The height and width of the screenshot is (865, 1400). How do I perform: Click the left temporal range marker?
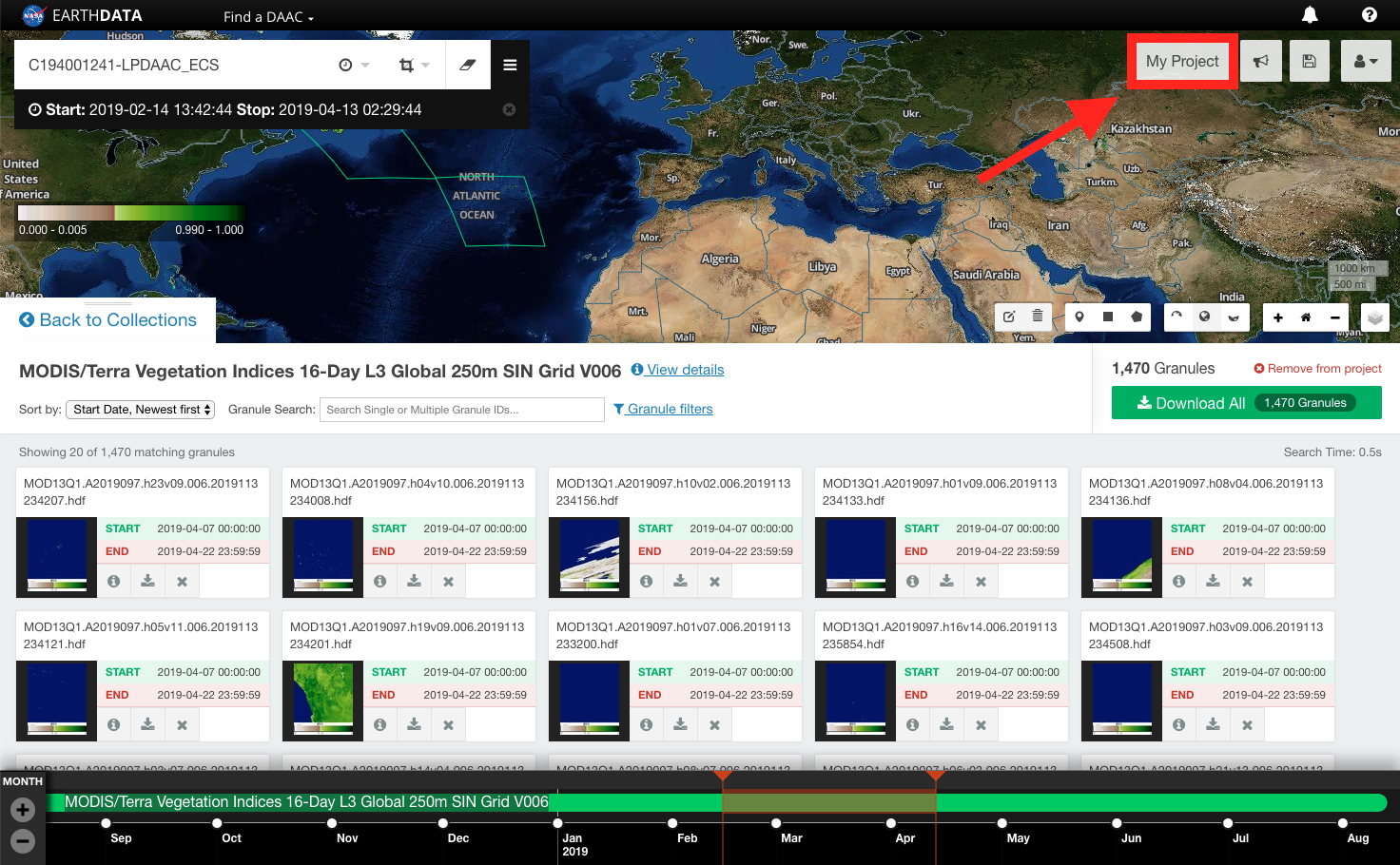[x=723, y=776]
